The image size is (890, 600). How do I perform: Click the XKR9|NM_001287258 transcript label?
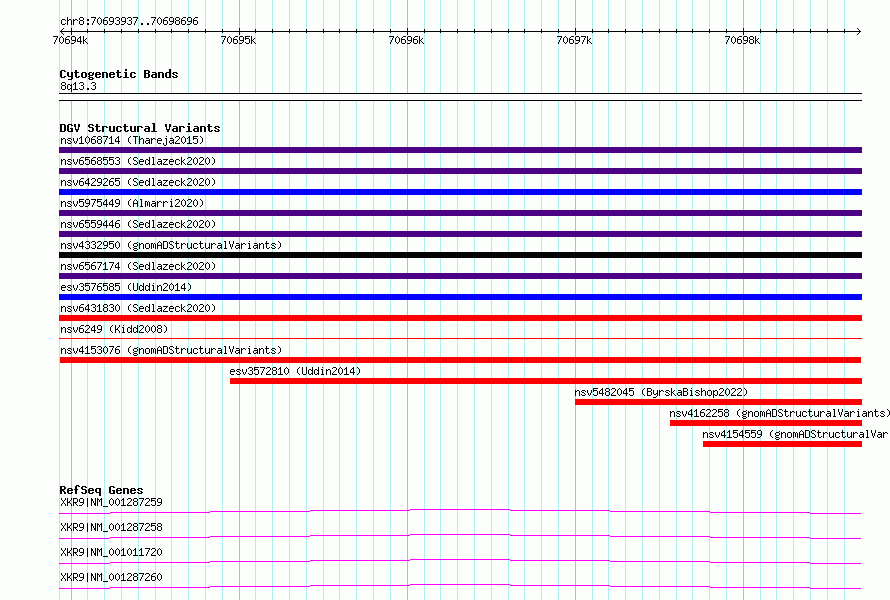pyautogui.click(x=111, y=527)
